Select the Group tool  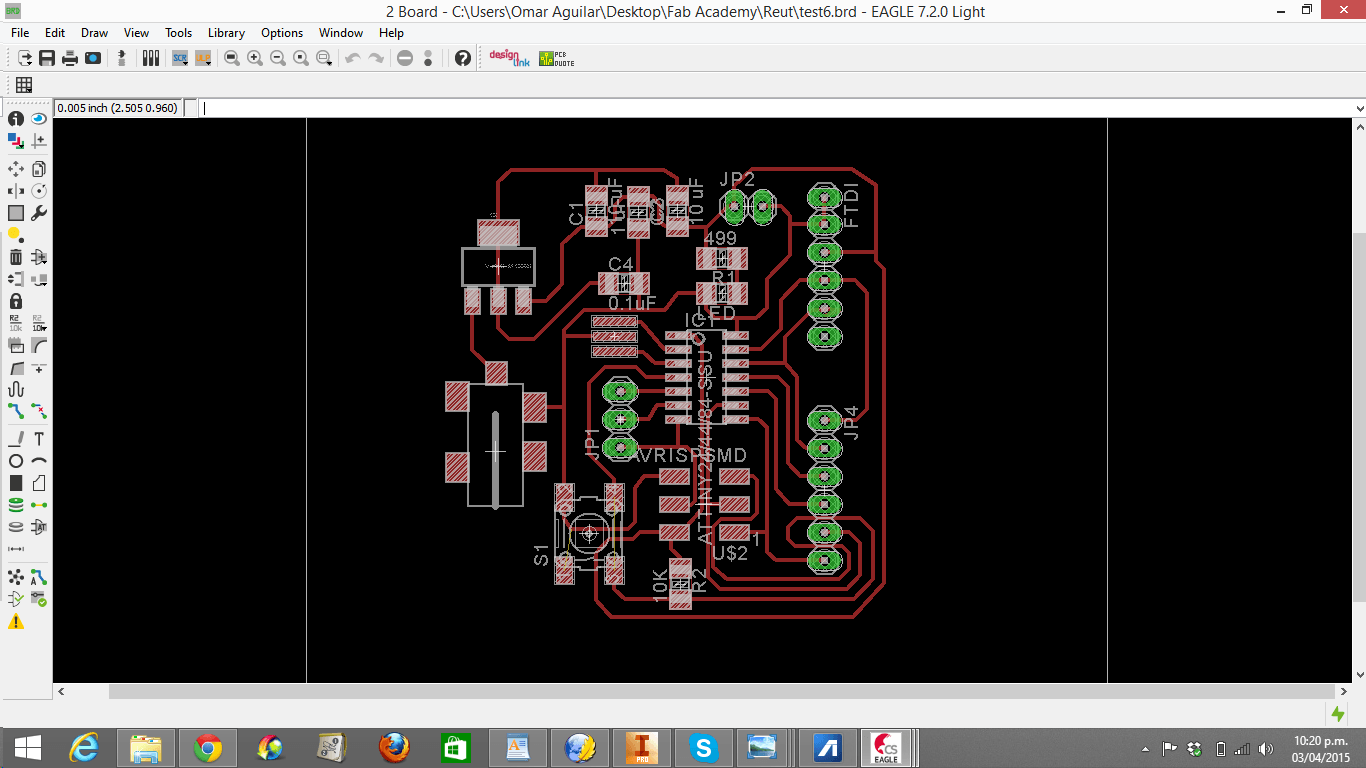(x=16, y=213)
